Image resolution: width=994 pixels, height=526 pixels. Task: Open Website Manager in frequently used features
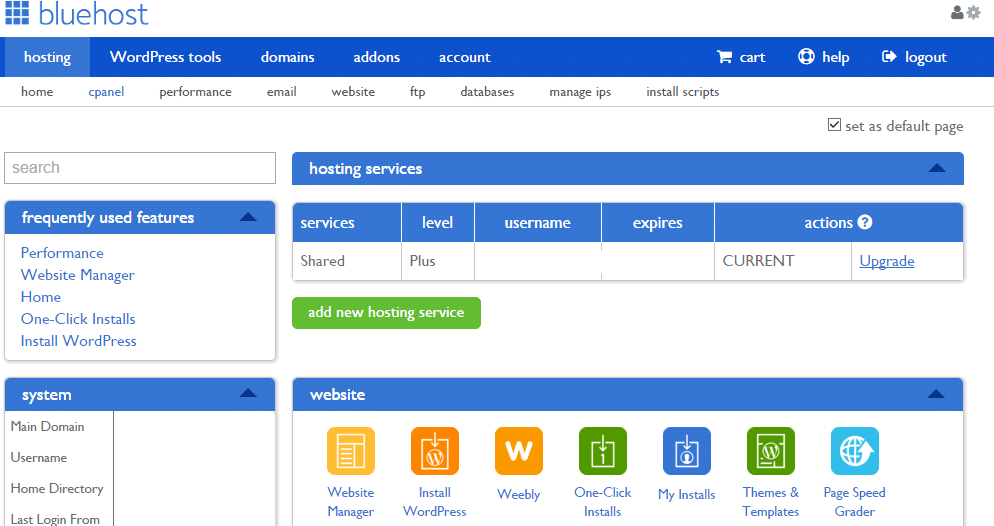coord(77,275)
